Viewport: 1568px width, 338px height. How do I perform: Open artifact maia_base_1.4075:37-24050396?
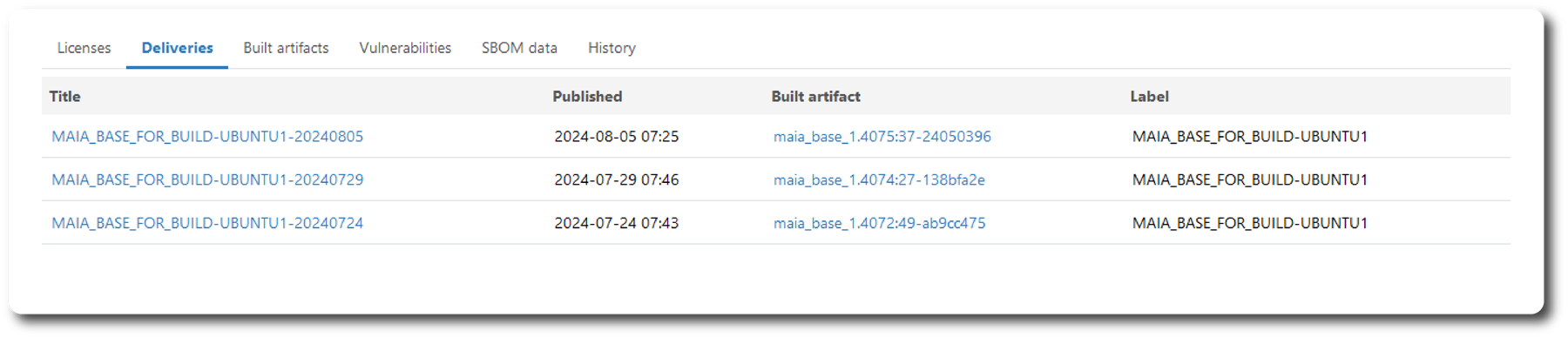882,137
